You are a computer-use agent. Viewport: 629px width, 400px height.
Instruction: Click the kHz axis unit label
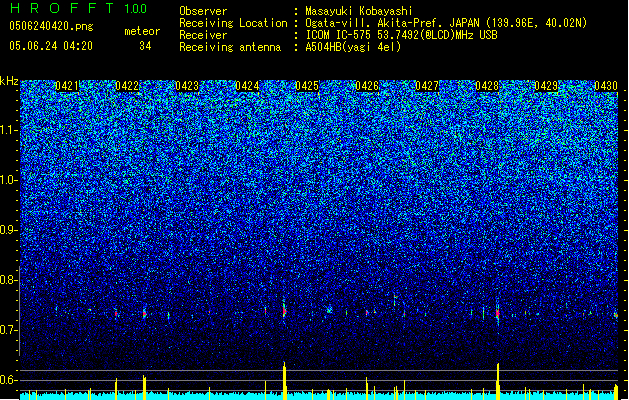point(9,81)
